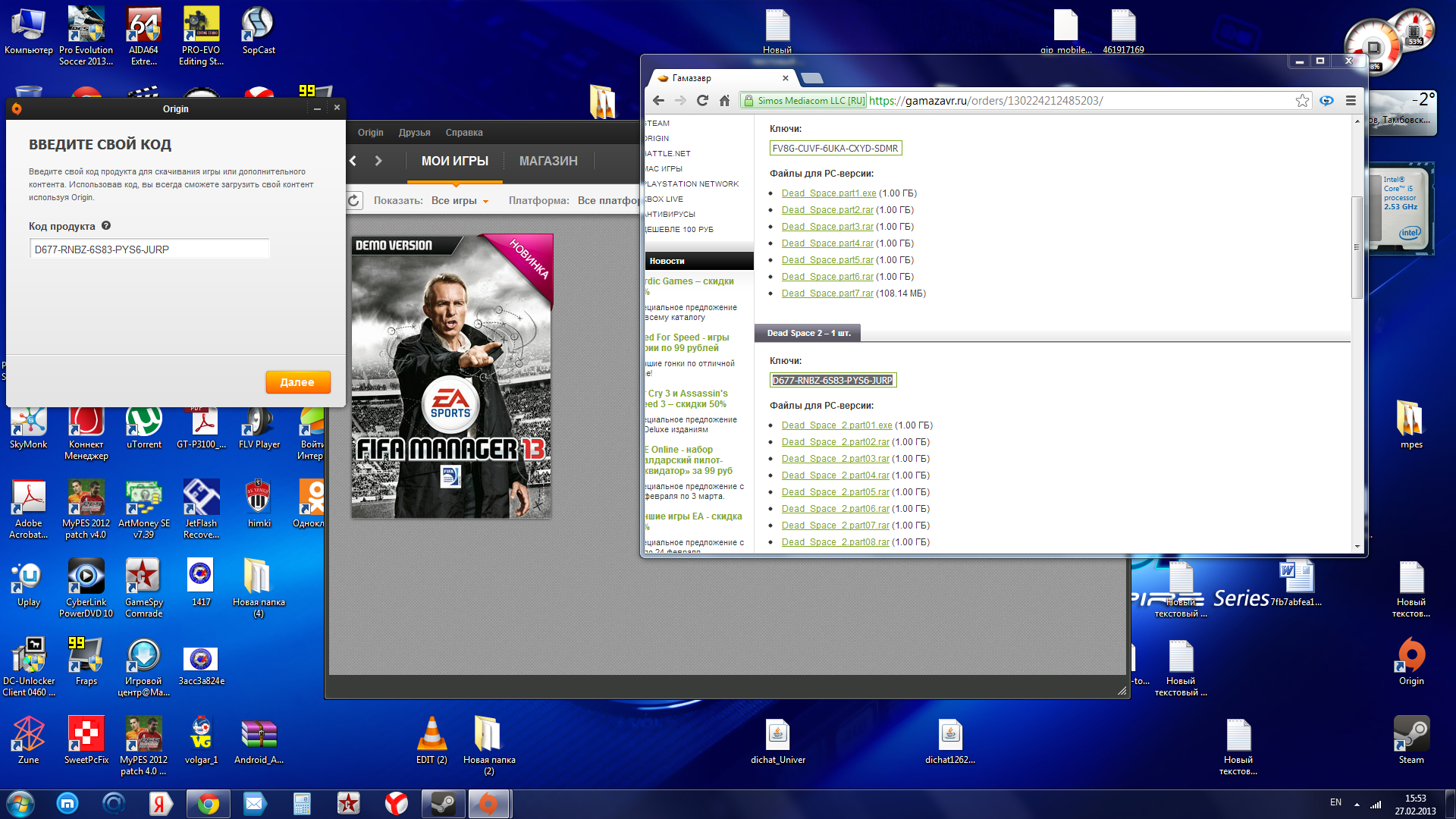Click Chrome forward navigation arrow
The width and height of the screenshot is (1456, 819).
(680, 100)
